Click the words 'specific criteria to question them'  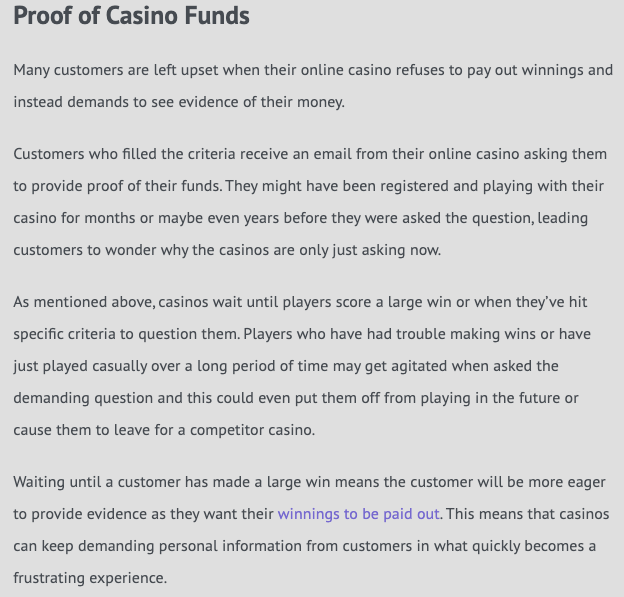(x=126, y=334)
